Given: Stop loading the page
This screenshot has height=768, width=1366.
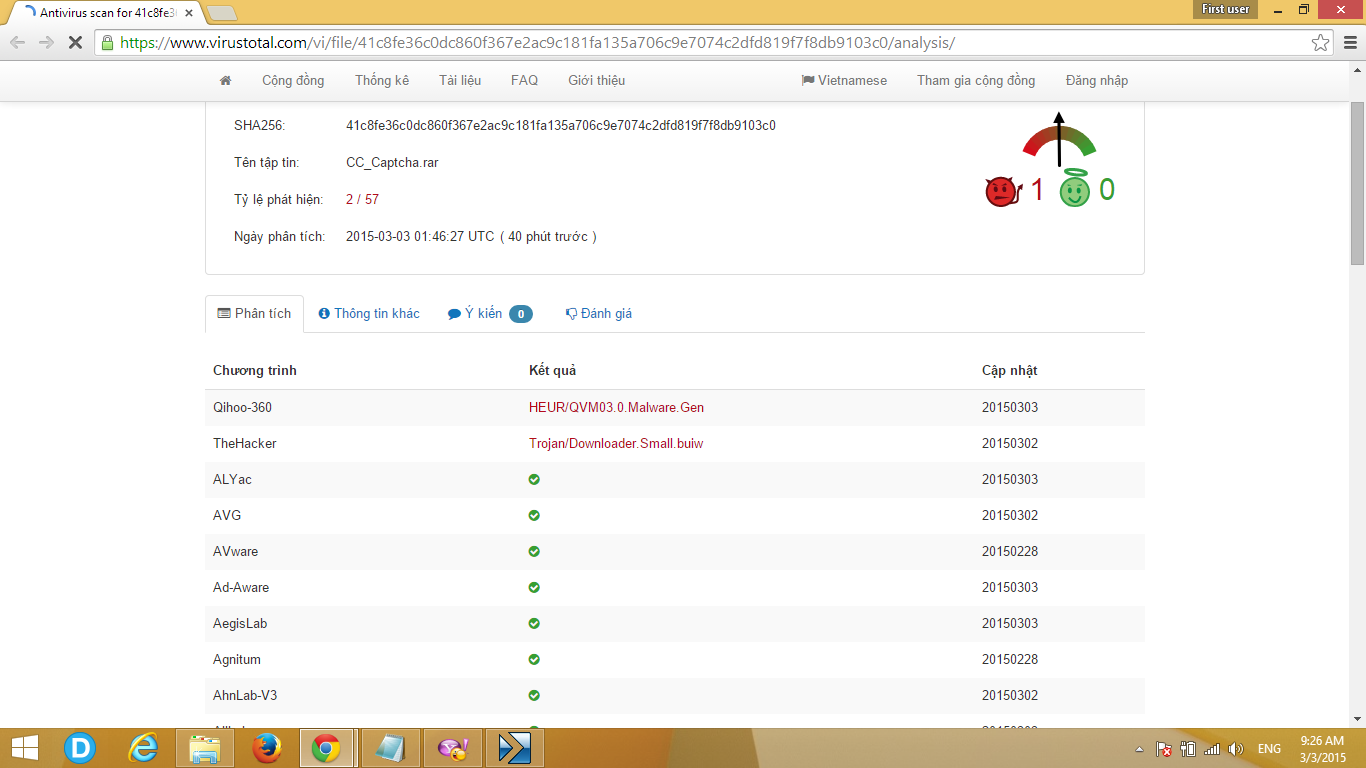Looking at the screenshot, I should point(75,42).
